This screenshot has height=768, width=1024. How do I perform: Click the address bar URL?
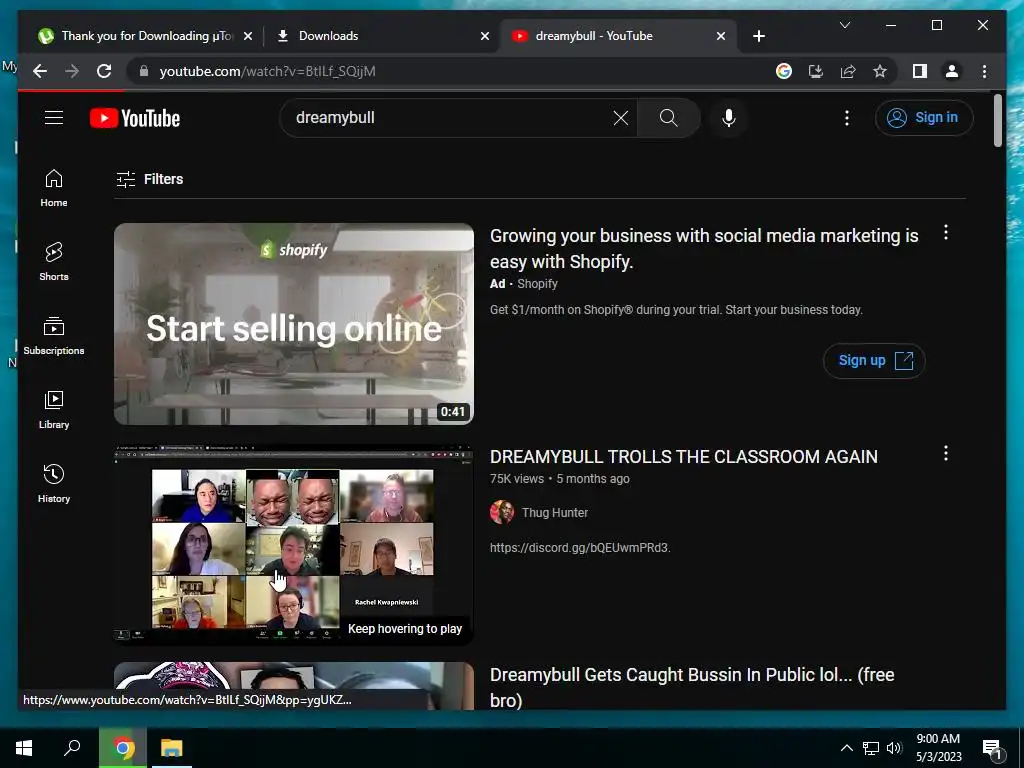click(x=267, y=71)
